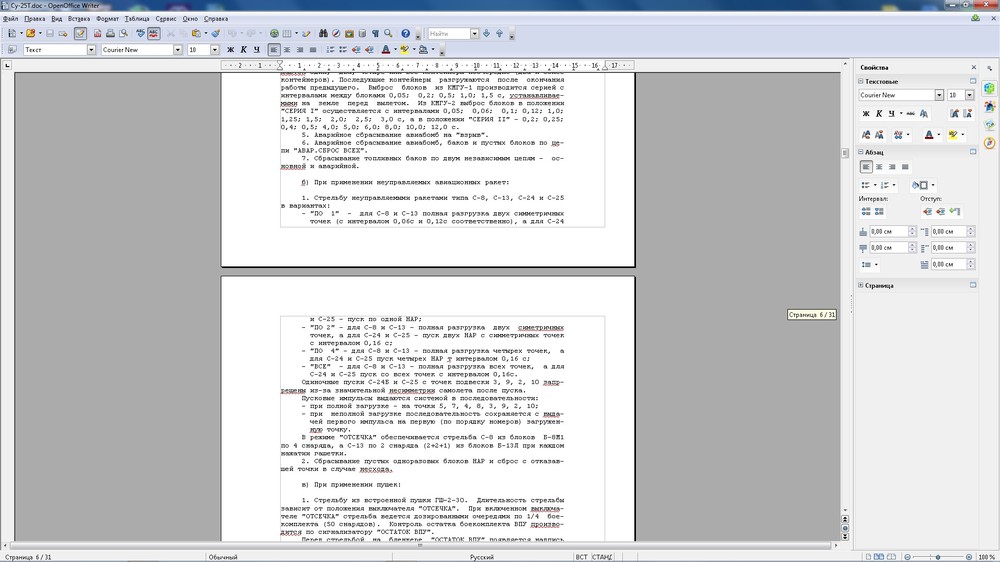Viewport: 1000px width, 562px height.
Task: Click background color bucket in toolbar
Action: click(423, 50)
